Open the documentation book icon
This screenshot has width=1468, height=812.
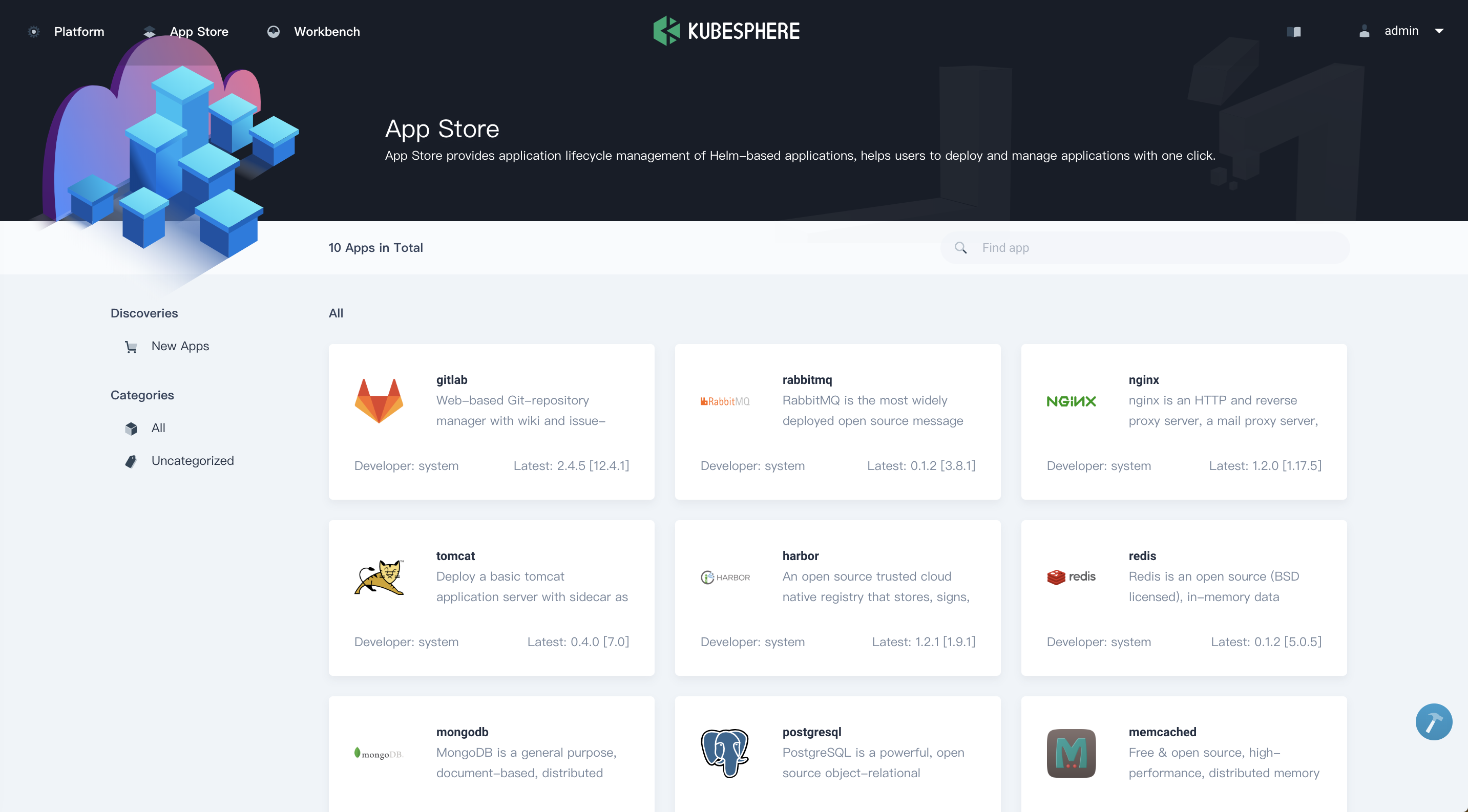point(1294,31)
